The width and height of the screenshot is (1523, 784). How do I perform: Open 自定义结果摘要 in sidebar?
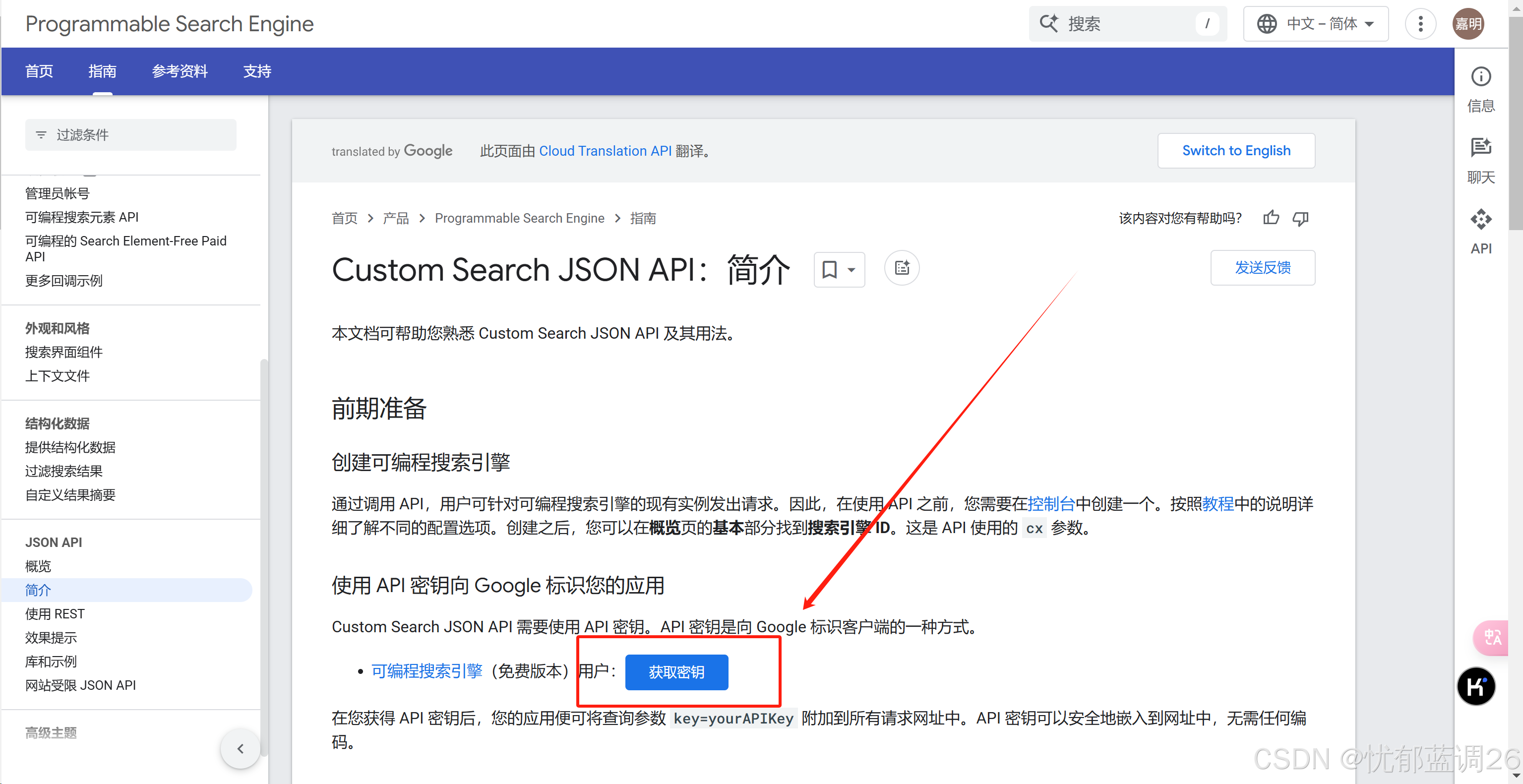70,494
